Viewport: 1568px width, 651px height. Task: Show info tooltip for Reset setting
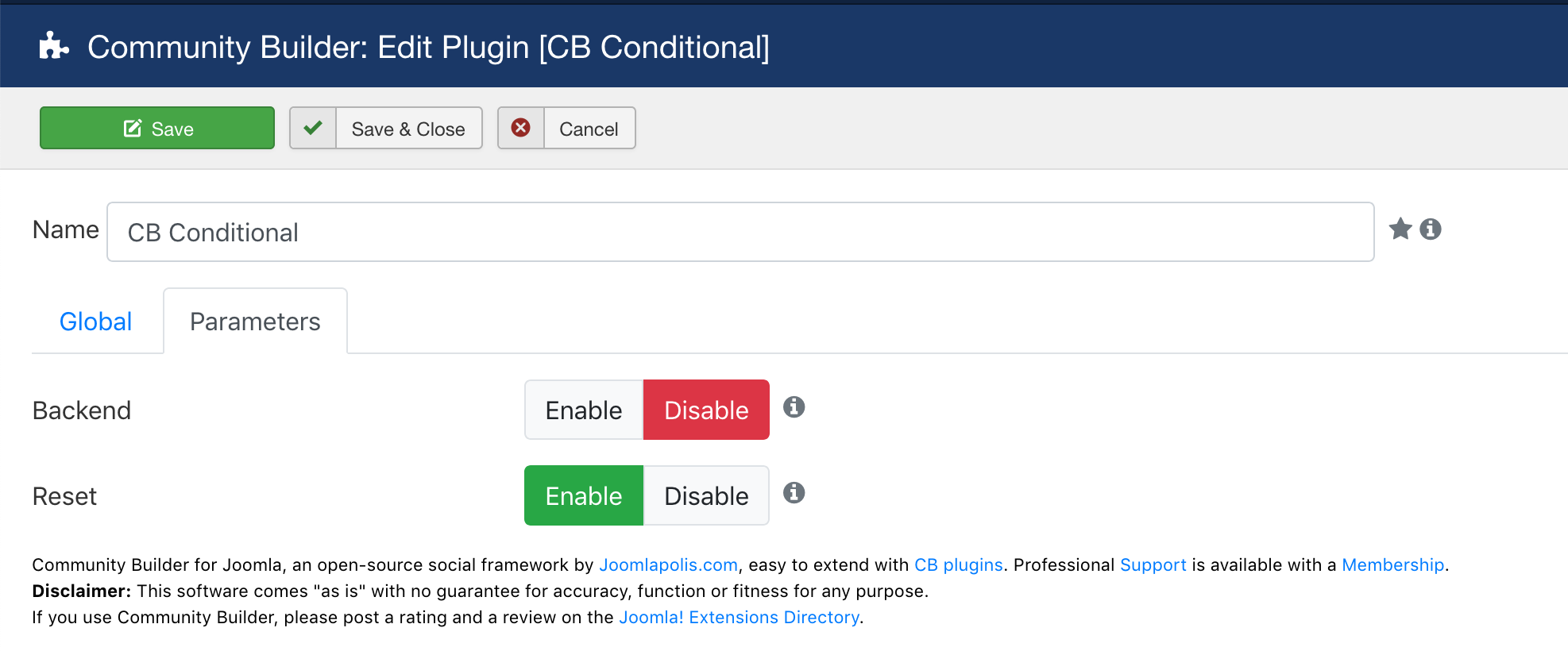794,493
